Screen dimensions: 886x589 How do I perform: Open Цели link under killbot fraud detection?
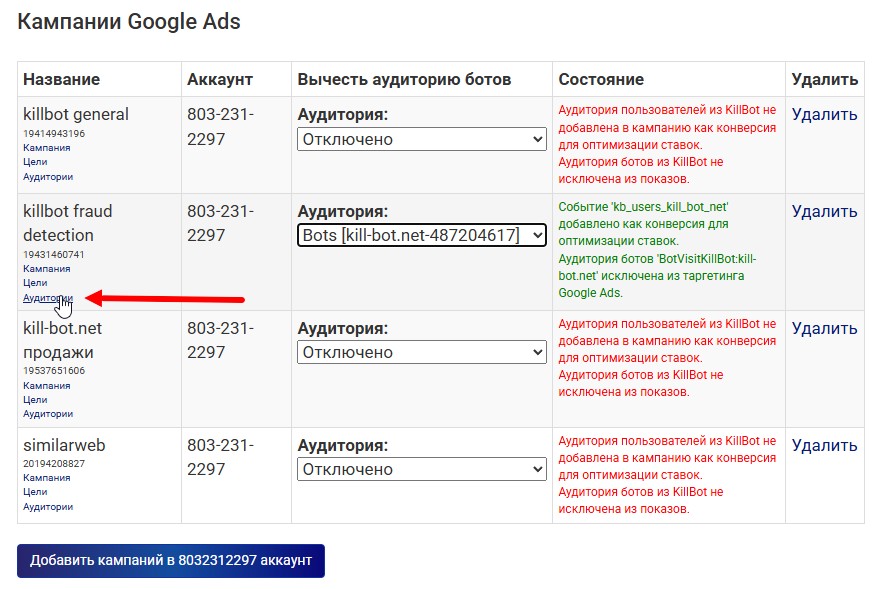pyautogui.click(x=35, y=283)
